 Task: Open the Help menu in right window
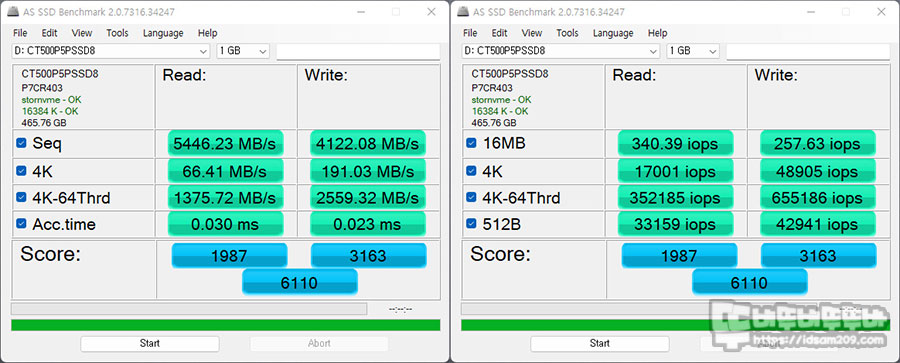tap(657, 33)
